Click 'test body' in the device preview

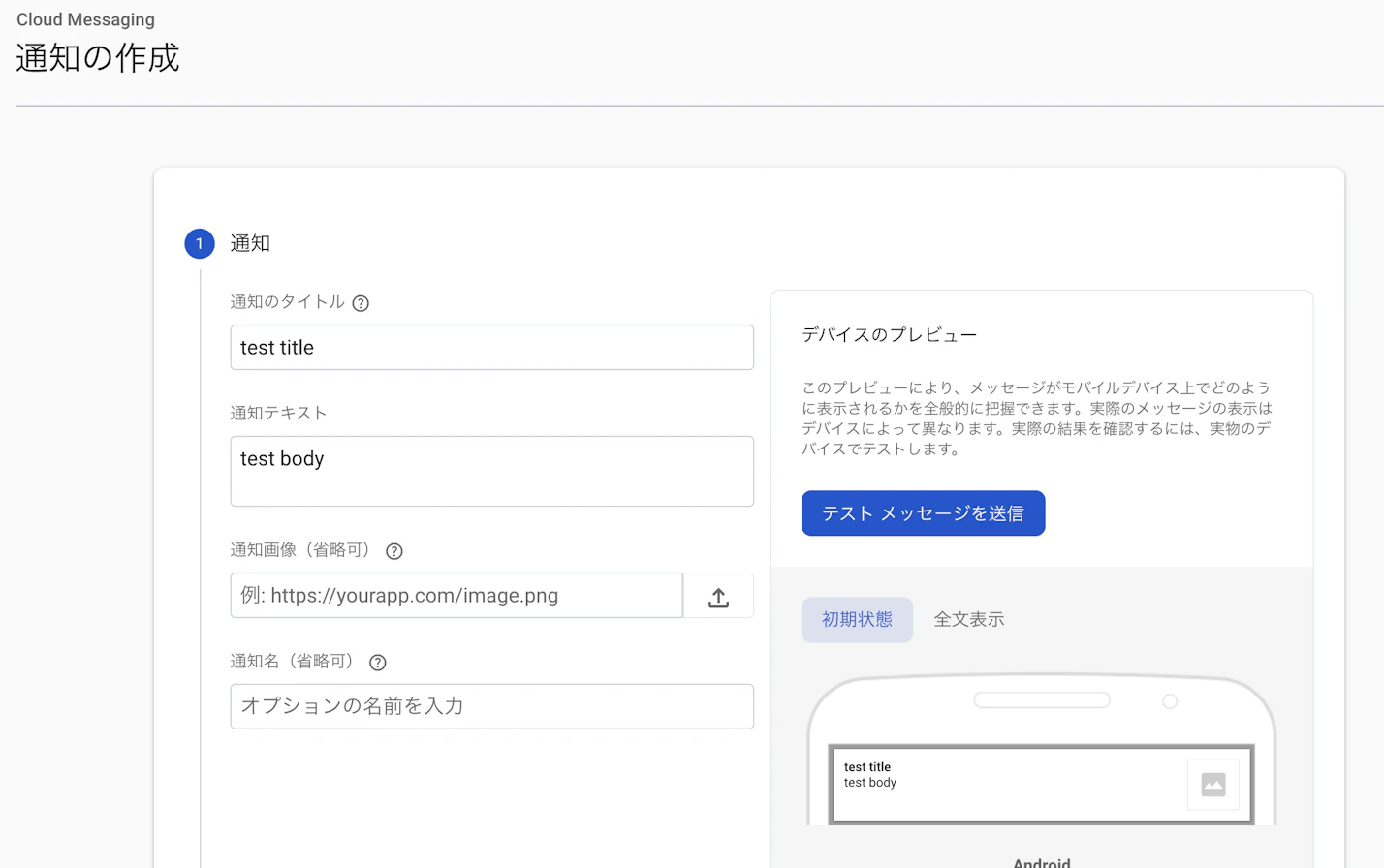click(870, 783)
